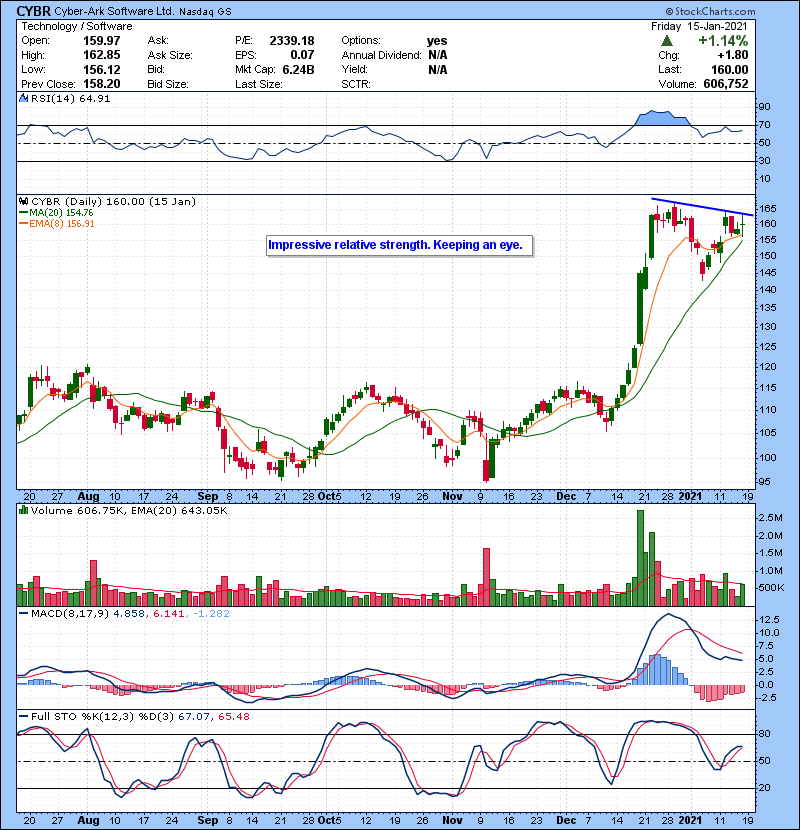800x830 pixels.
Task: Click the Nasdaq GS exchange label
Action: click(x=205, y=12)
